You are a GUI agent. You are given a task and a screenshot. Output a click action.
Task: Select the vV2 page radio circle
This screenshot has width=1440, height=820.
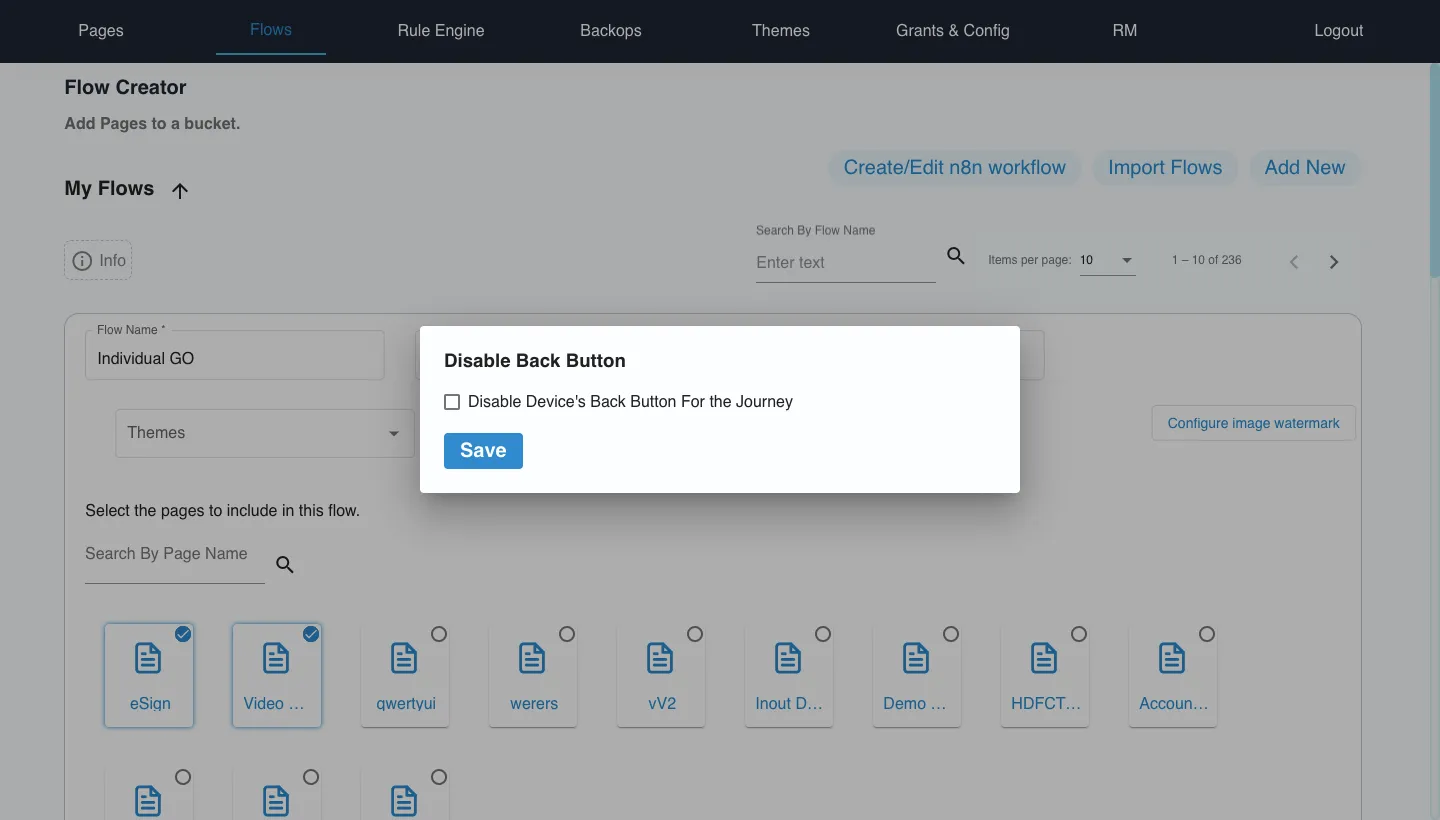pos(695,634)
